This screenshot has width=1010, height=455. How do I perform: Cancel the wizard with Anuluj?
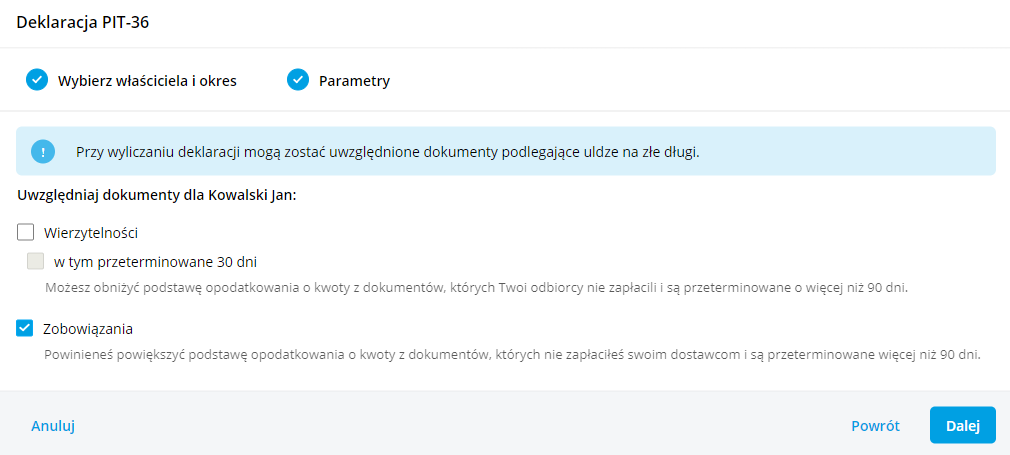click(53, 425)
